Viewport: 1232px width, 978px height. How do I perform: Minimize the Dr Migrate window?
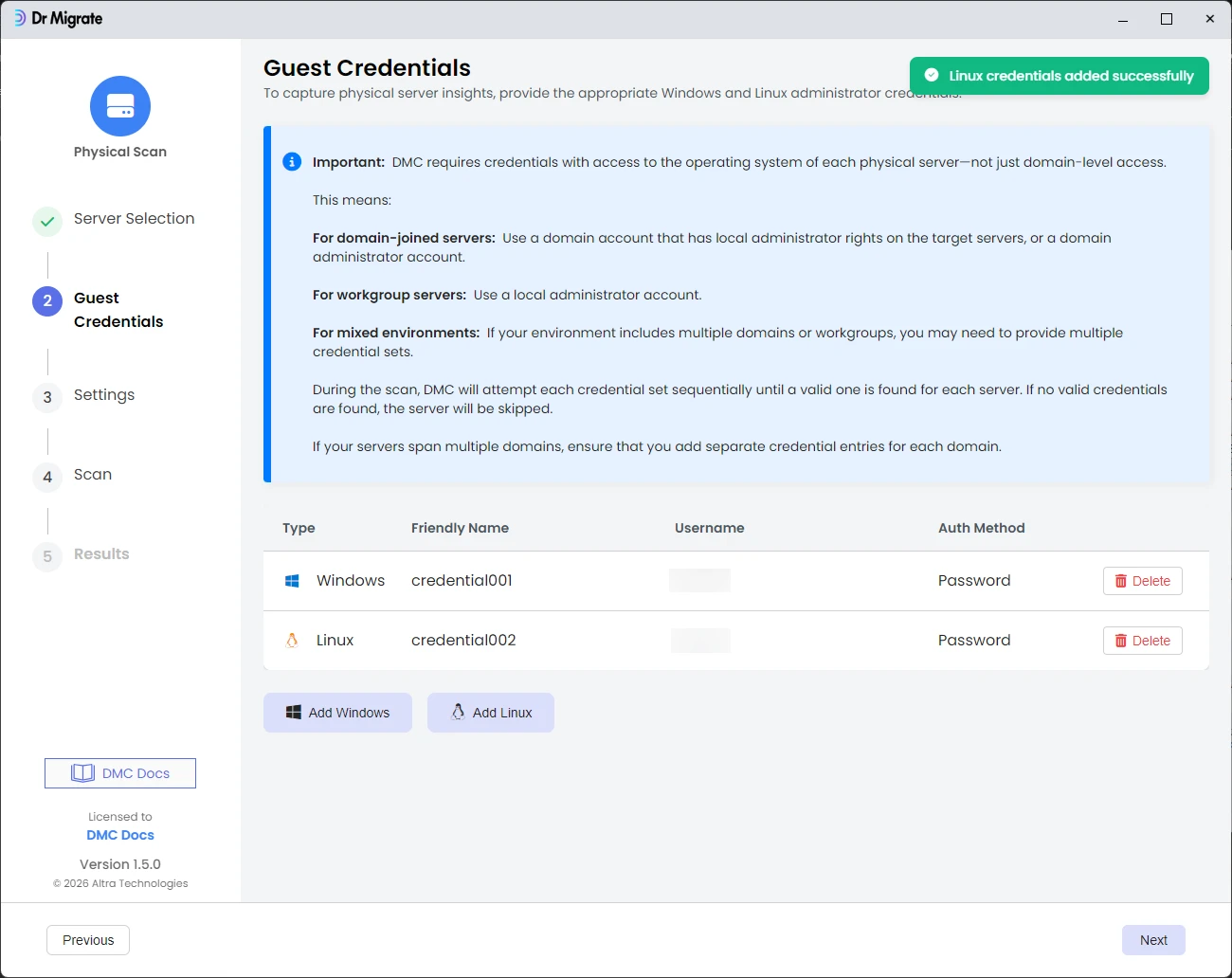pyautogui.click(x=1123, y=19)
